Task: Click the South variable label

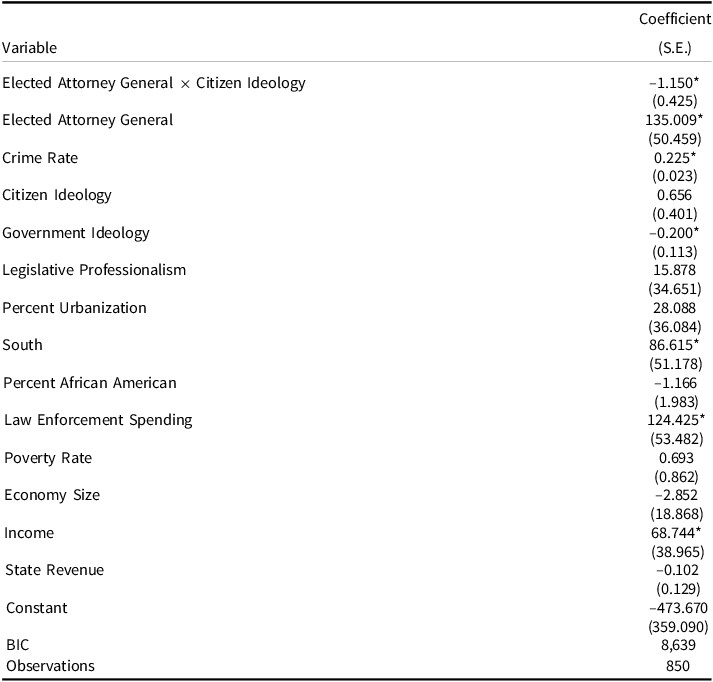Action: 23,345
